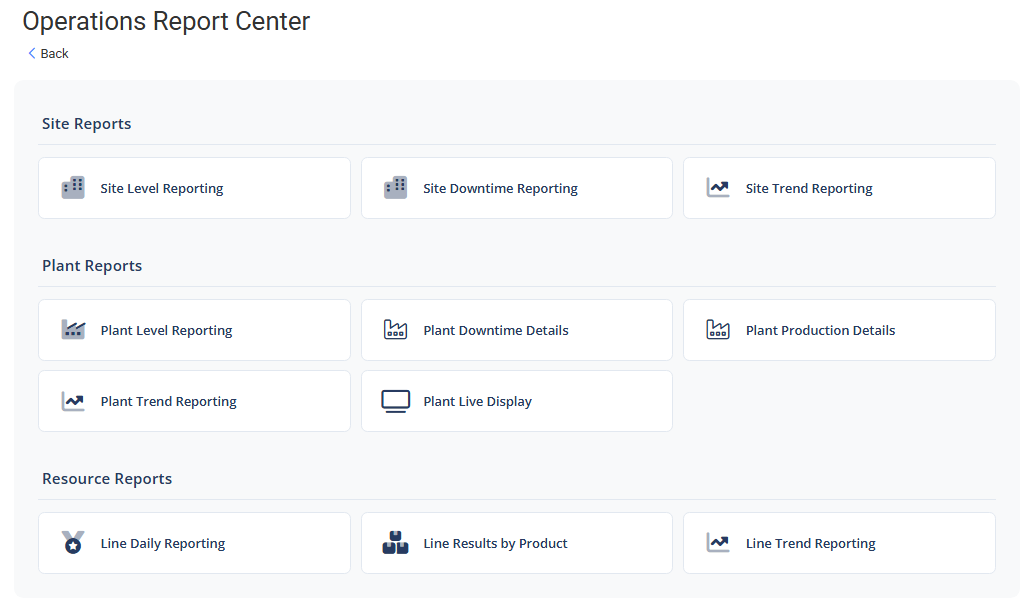Click the monitor icon for Plant Live Display
The width and height of the screenshot is (1028, 602).
click(396, 401)
